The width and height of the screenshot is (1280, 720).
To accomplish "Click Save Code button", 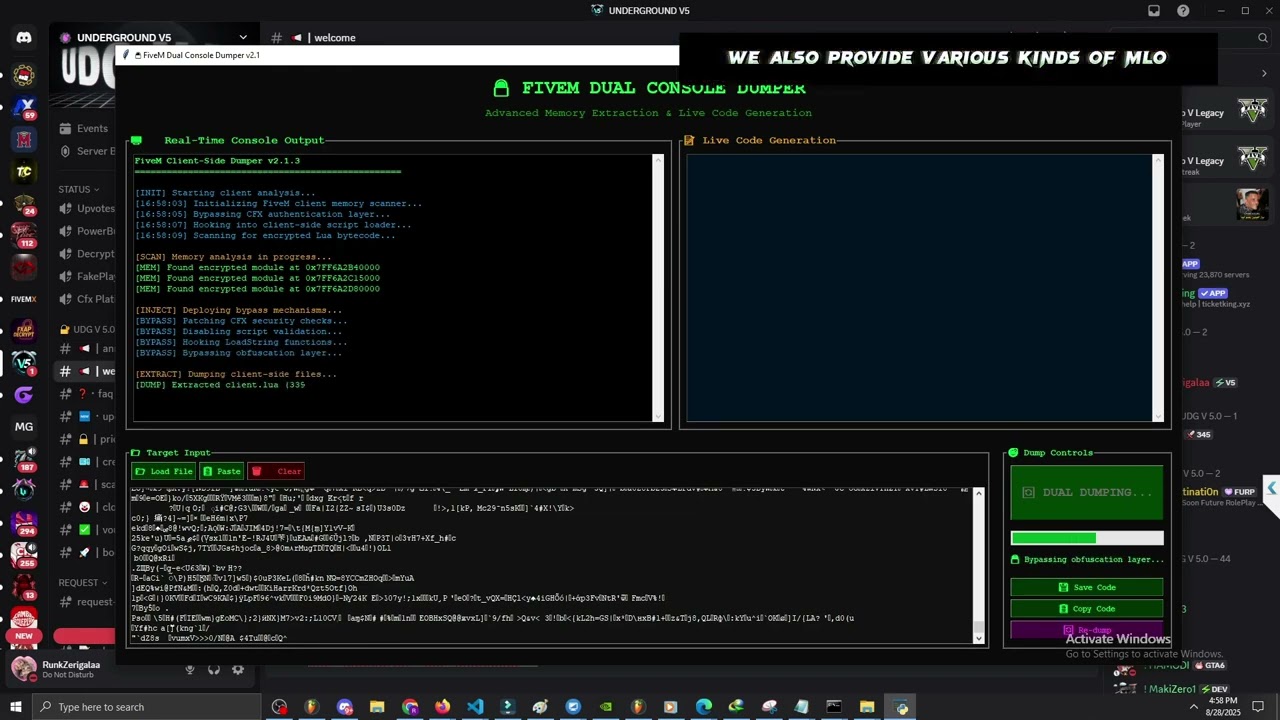I will pyautogui.click(x=1087, y=587).
